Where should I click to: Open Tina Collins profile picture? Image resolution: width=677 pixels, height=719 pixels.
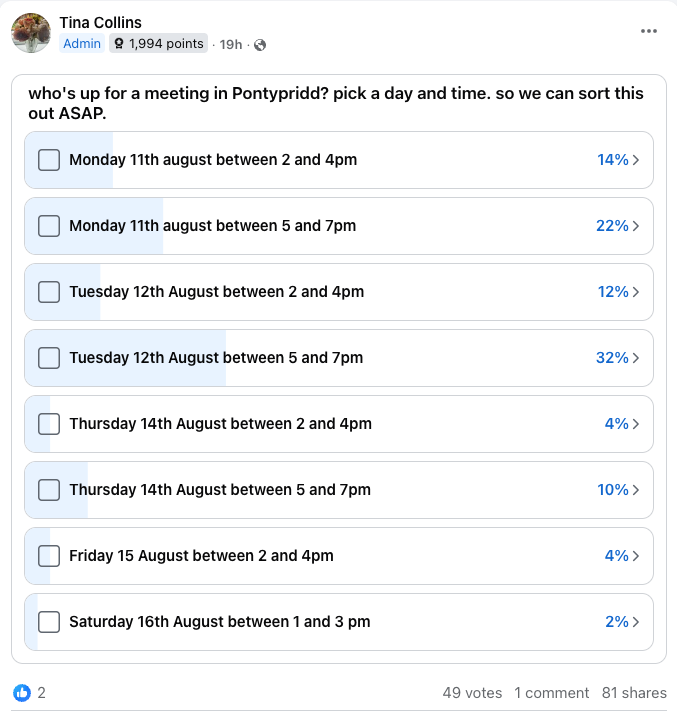click(x=31, y=33)
